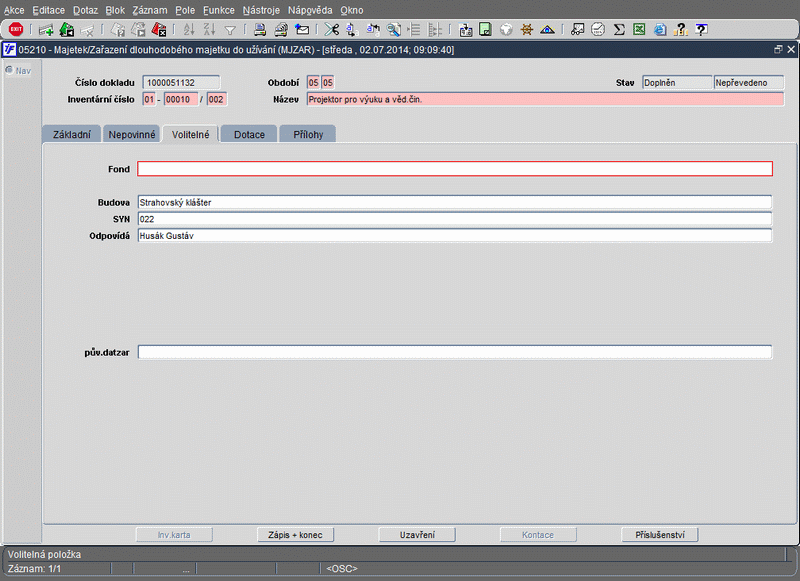
Task: Switch to the Základní tab
Action: 71,134
